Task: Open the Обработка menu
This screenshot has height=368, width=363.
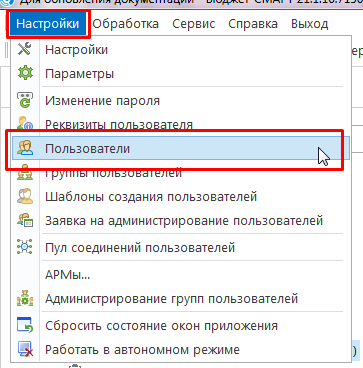Action: [125, 24]
